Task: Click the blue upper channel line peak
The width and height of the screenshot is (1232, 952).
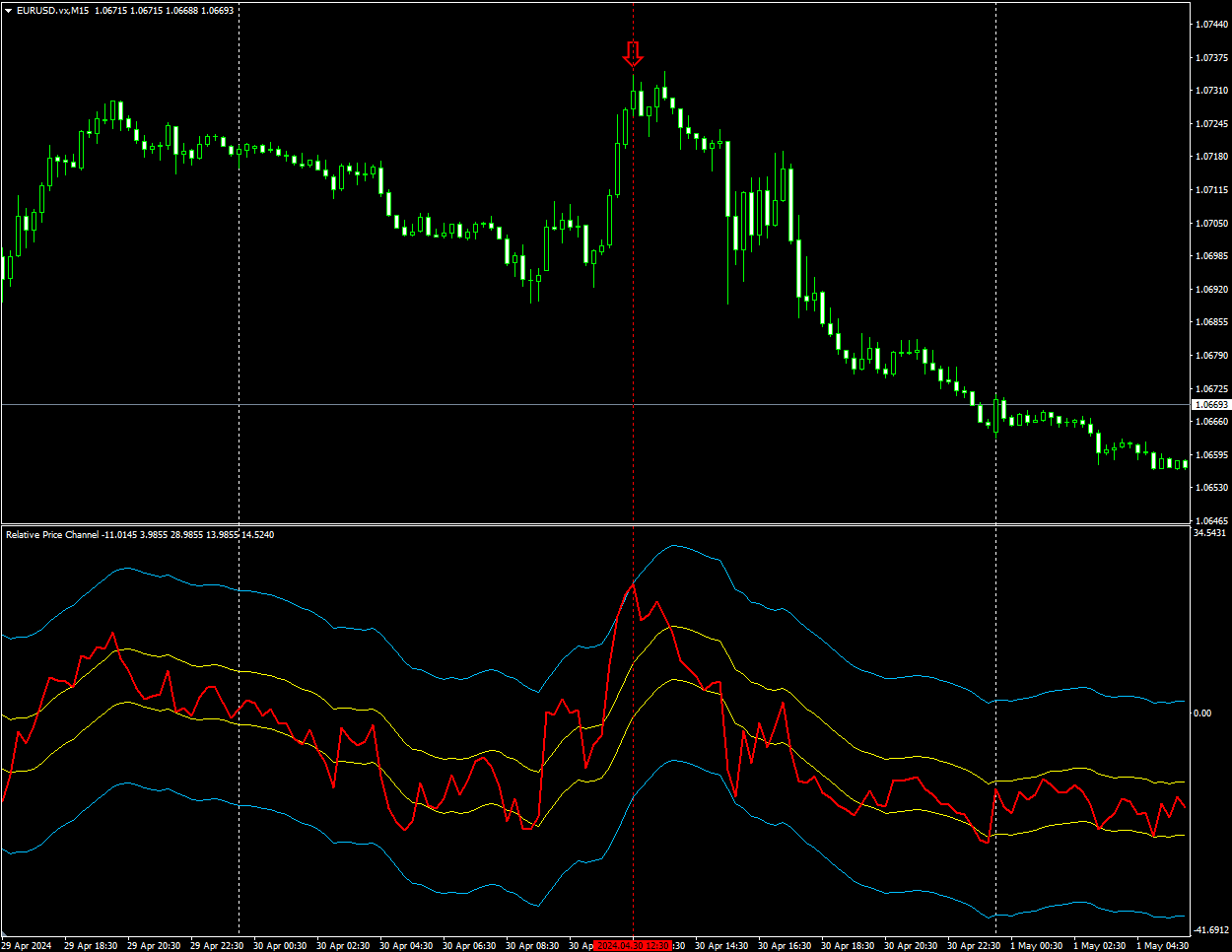Action: (x=675, y=546)
